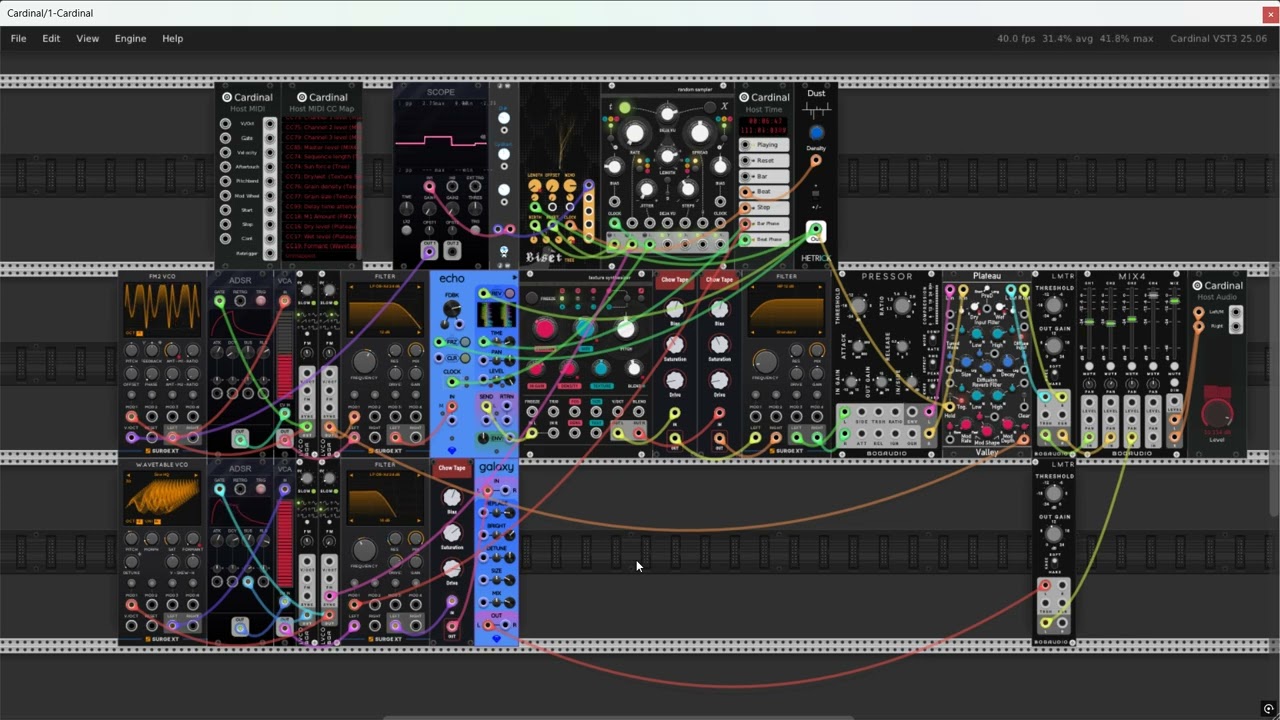Toggle the Dust bipolar +/- switch

[x=816, y=193]
